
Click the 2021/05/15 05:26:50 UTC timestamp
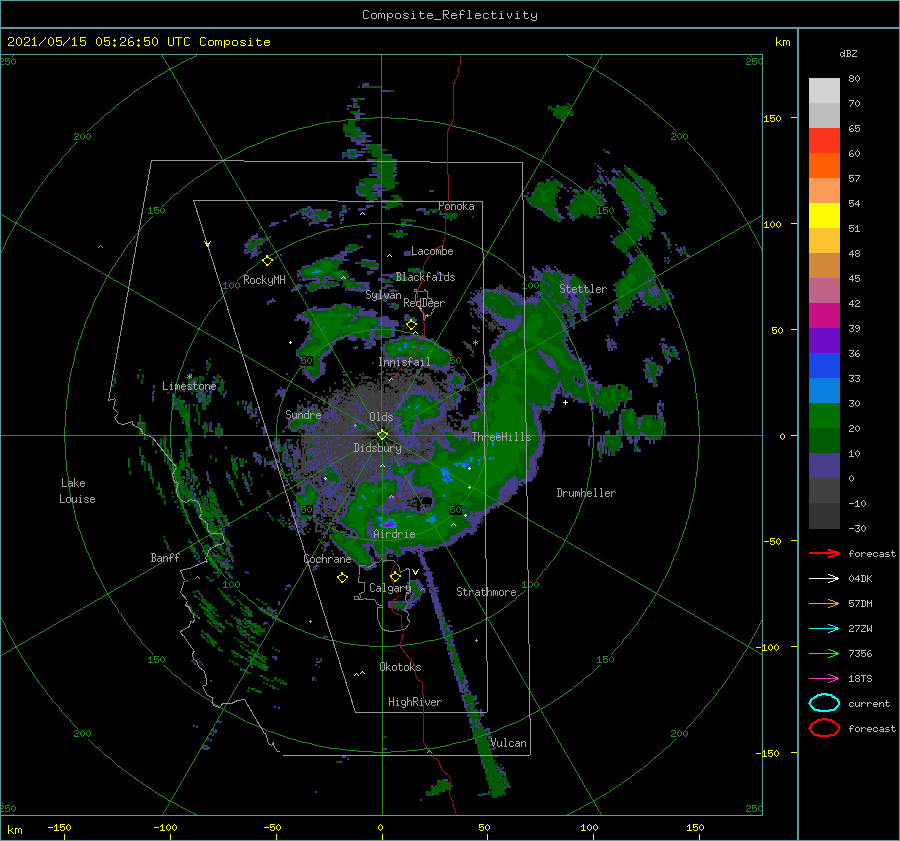tap(99, 42)
